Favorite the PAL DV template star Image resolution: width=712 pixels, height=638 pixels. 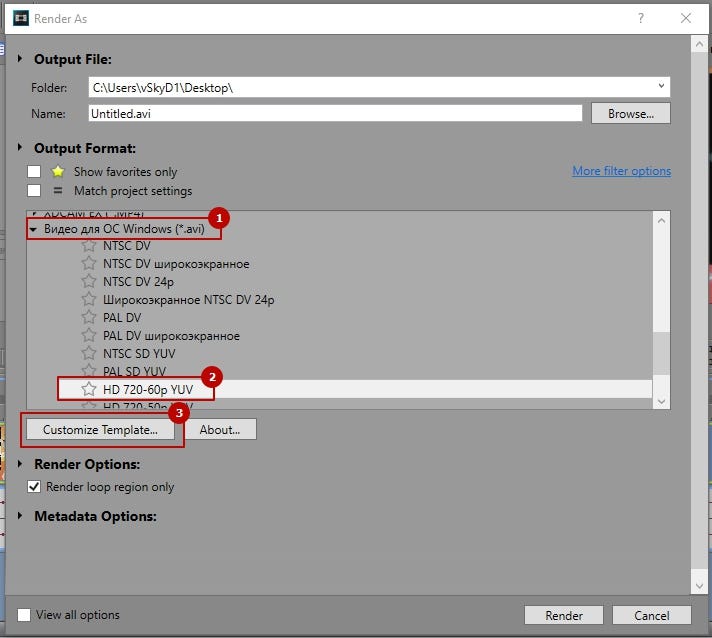(89, 317)
